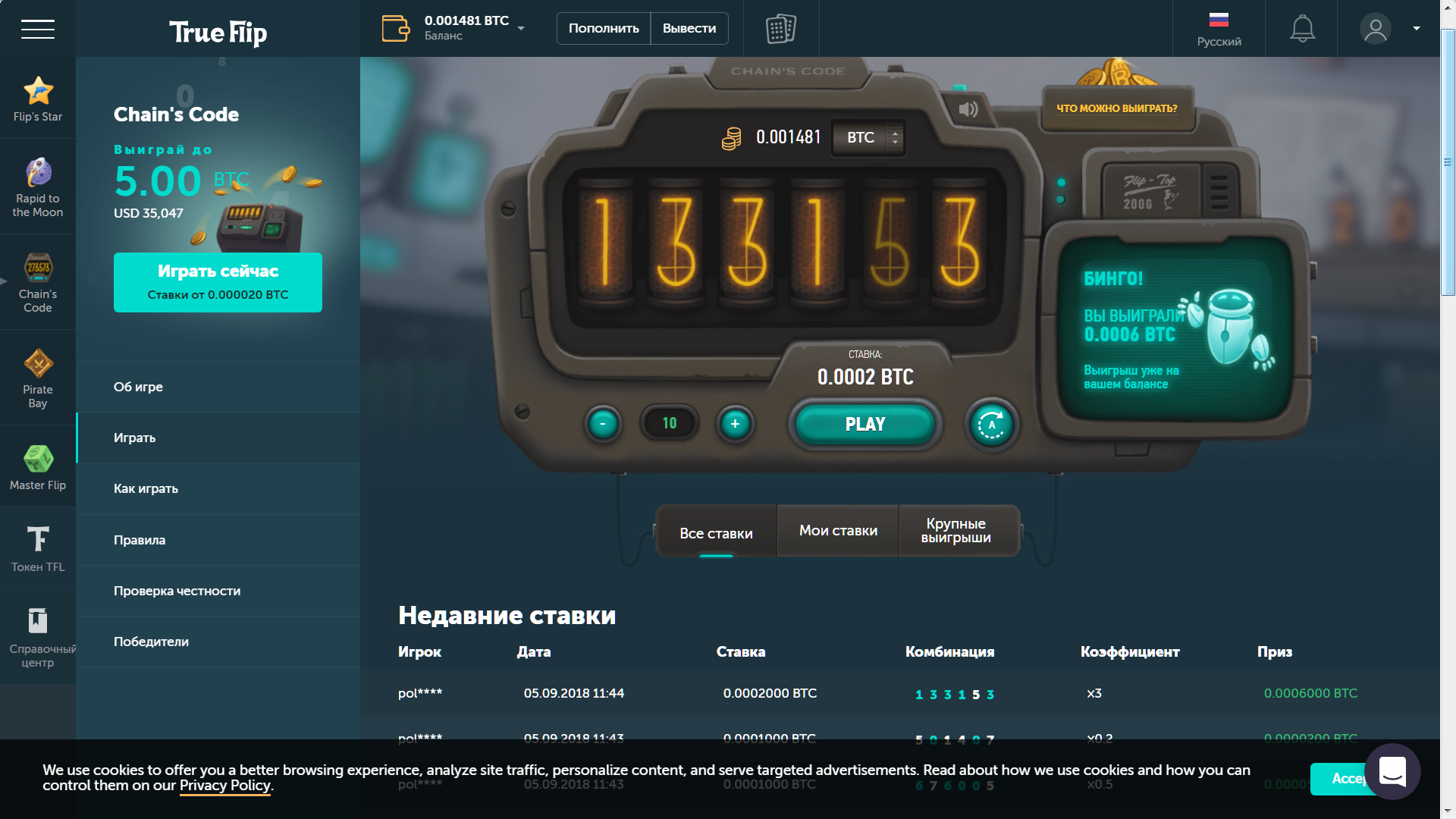Screen dimensions: 1456x819
Task: Mute game sound speaker
Action: coord(968,109)
